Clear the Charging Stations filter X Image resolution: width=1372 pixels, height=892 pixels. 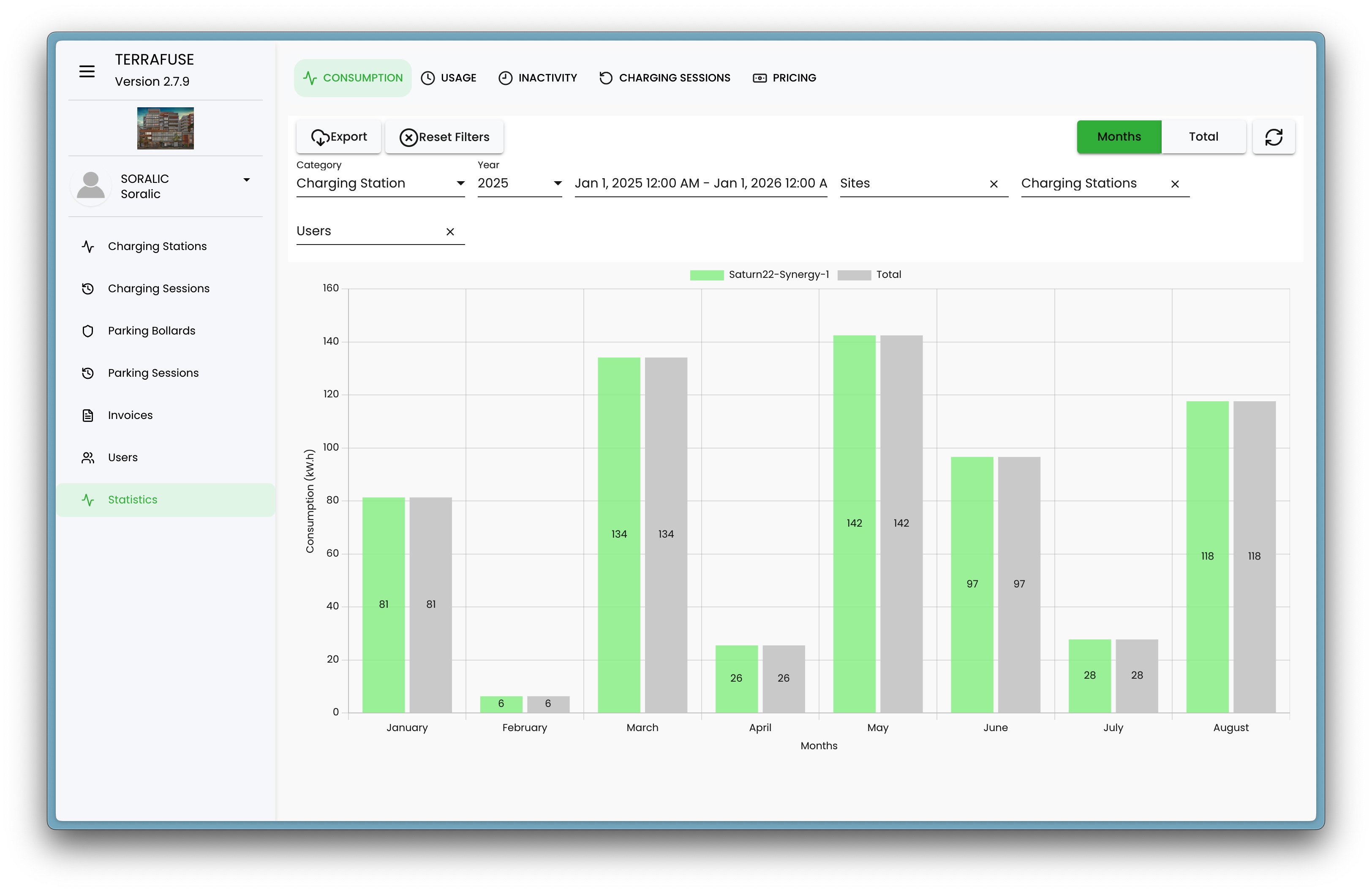(1175, 185)
